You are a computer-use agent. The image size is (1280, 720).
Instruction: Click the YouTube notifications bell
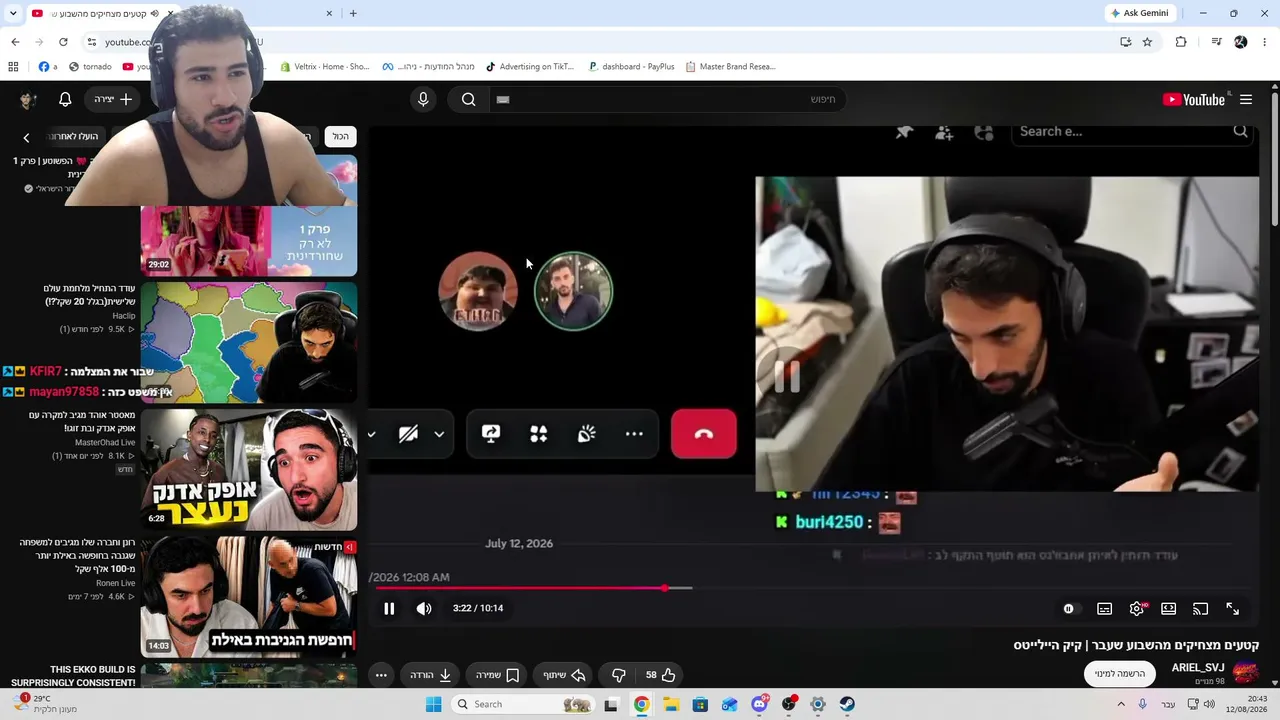coord(65,99)
